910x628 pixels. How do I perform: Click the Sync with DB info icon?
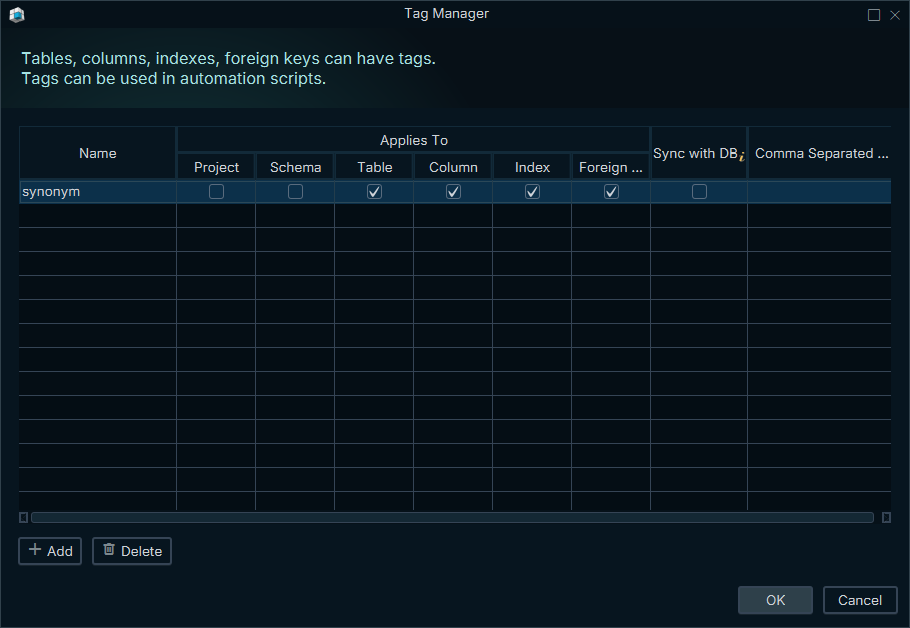(x=742, y=156)
